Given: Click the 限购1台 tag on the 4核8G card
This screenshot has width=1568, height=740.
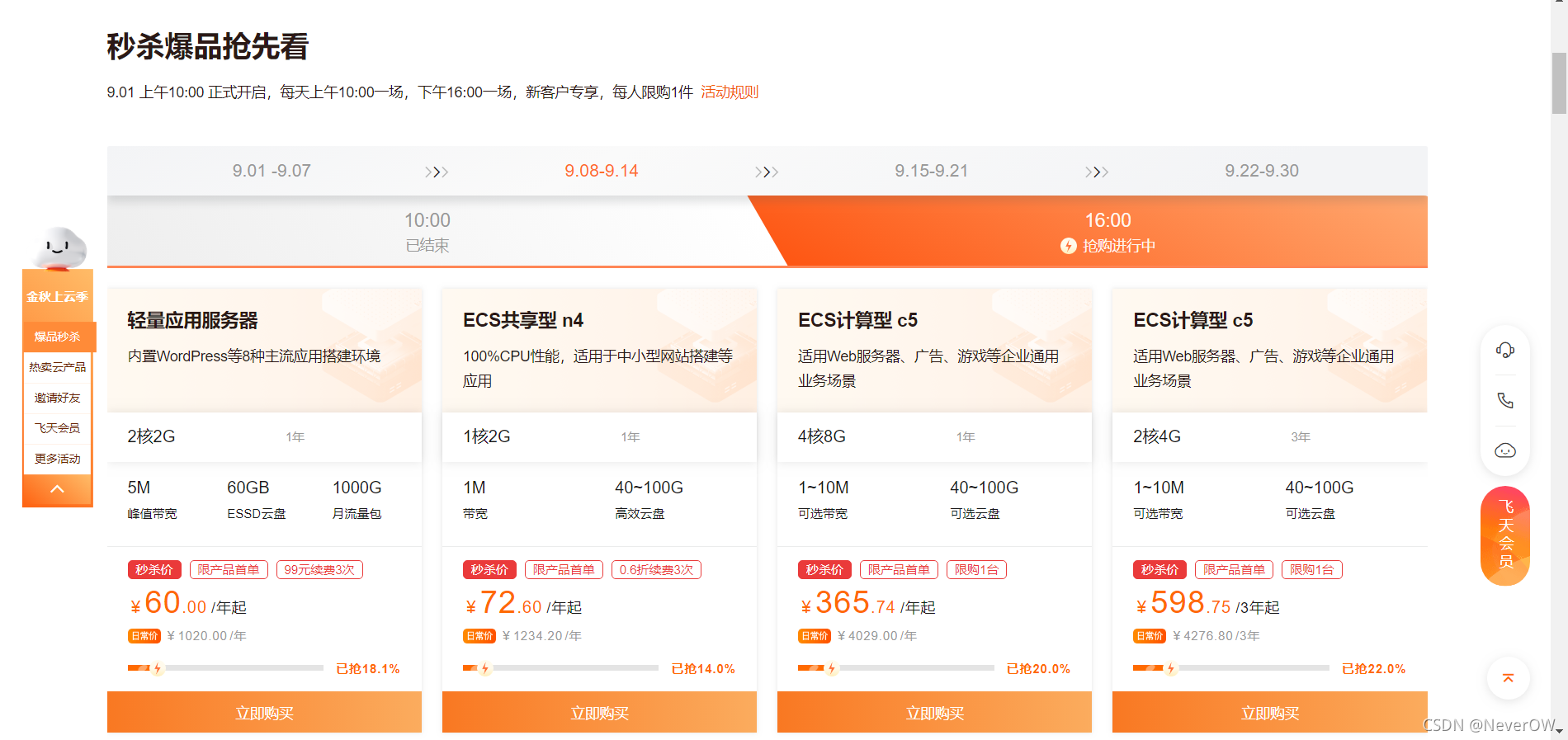Looking at the screenshot, I should [976, 570].
